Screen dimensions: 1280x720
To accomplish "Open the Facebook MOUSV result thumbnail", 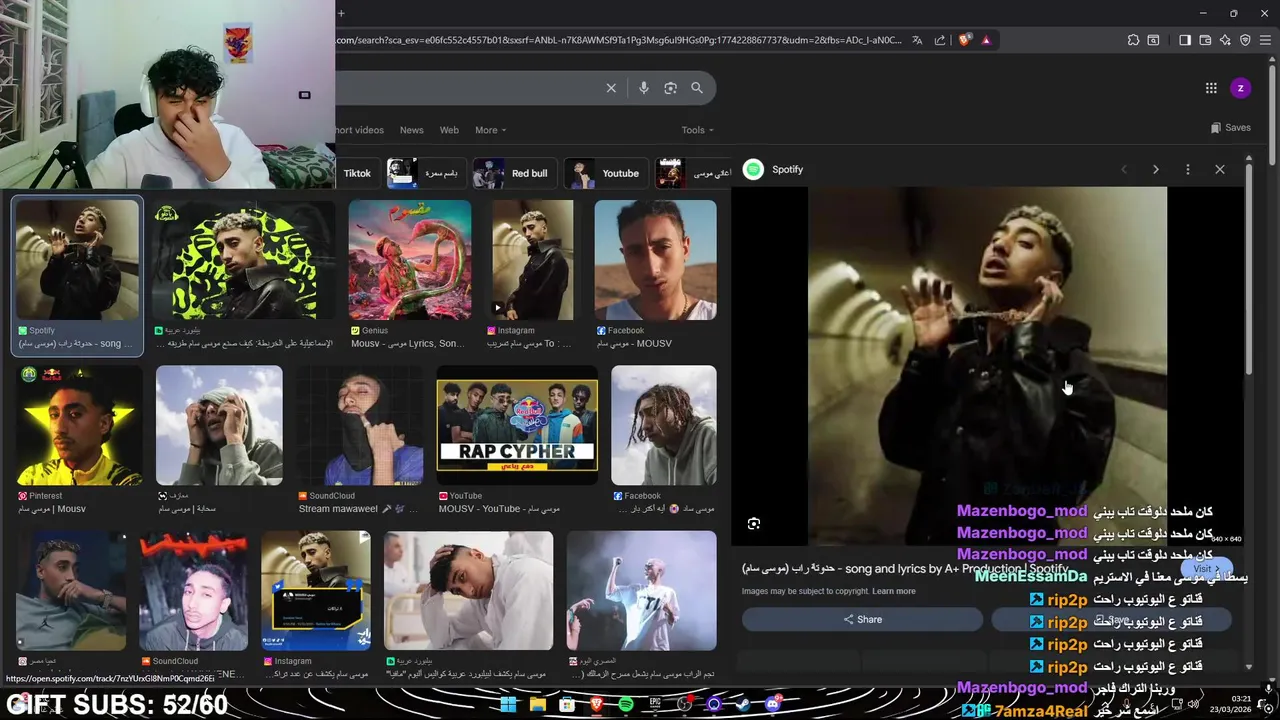I will tap(656, 260).
